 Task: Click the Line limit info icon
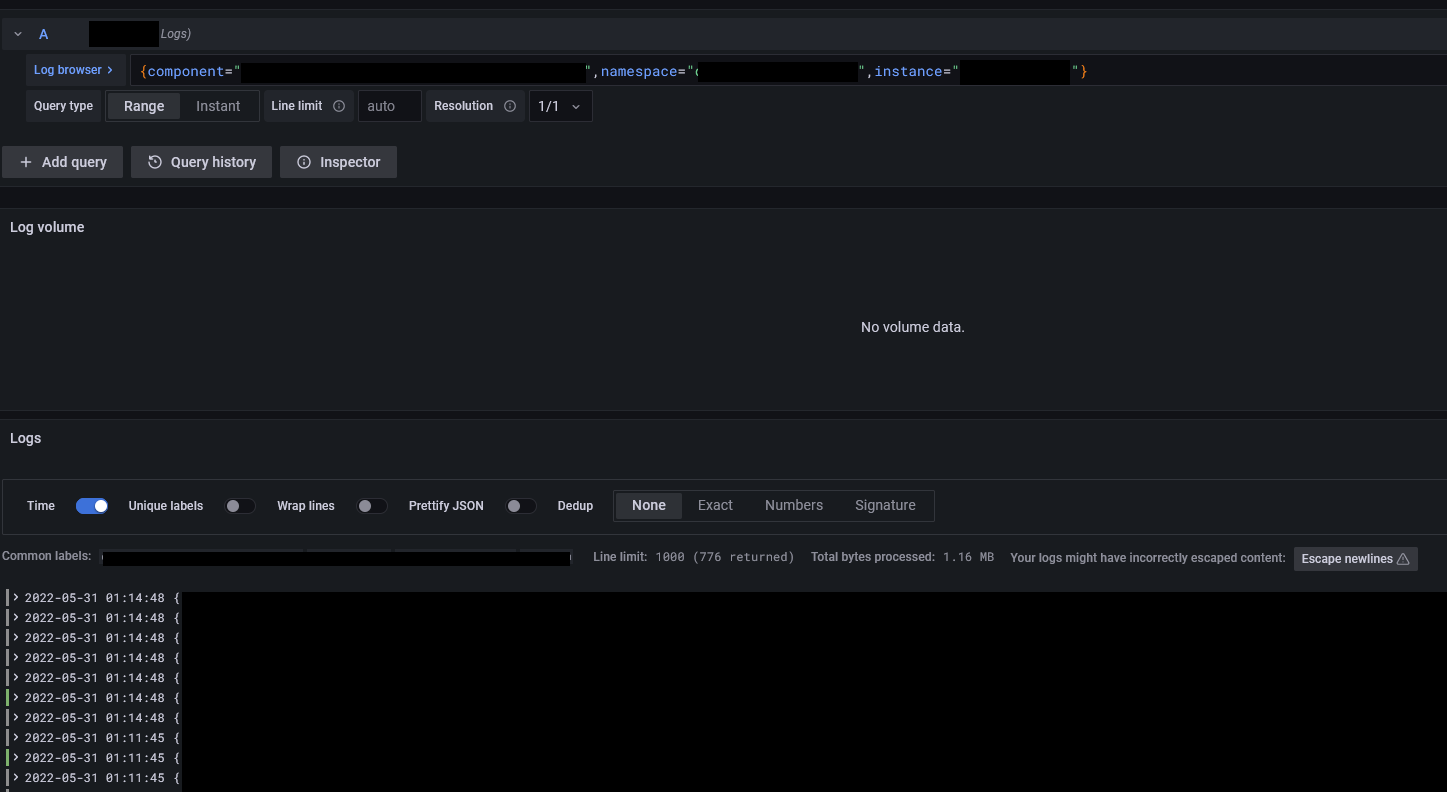click(x=338, y=105)
